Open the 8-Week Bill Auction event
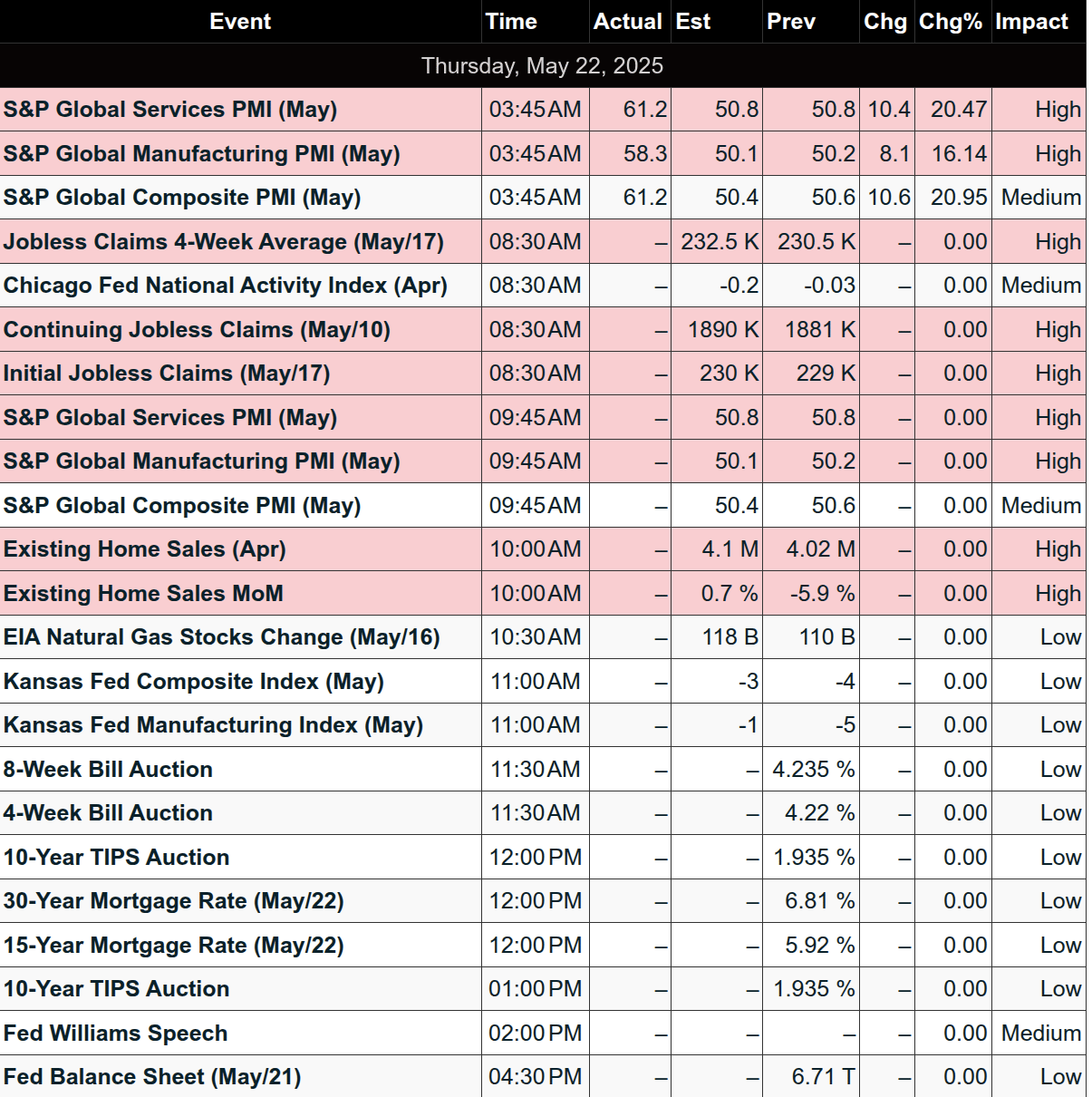 pyautogui.click(x=108, y=770)
